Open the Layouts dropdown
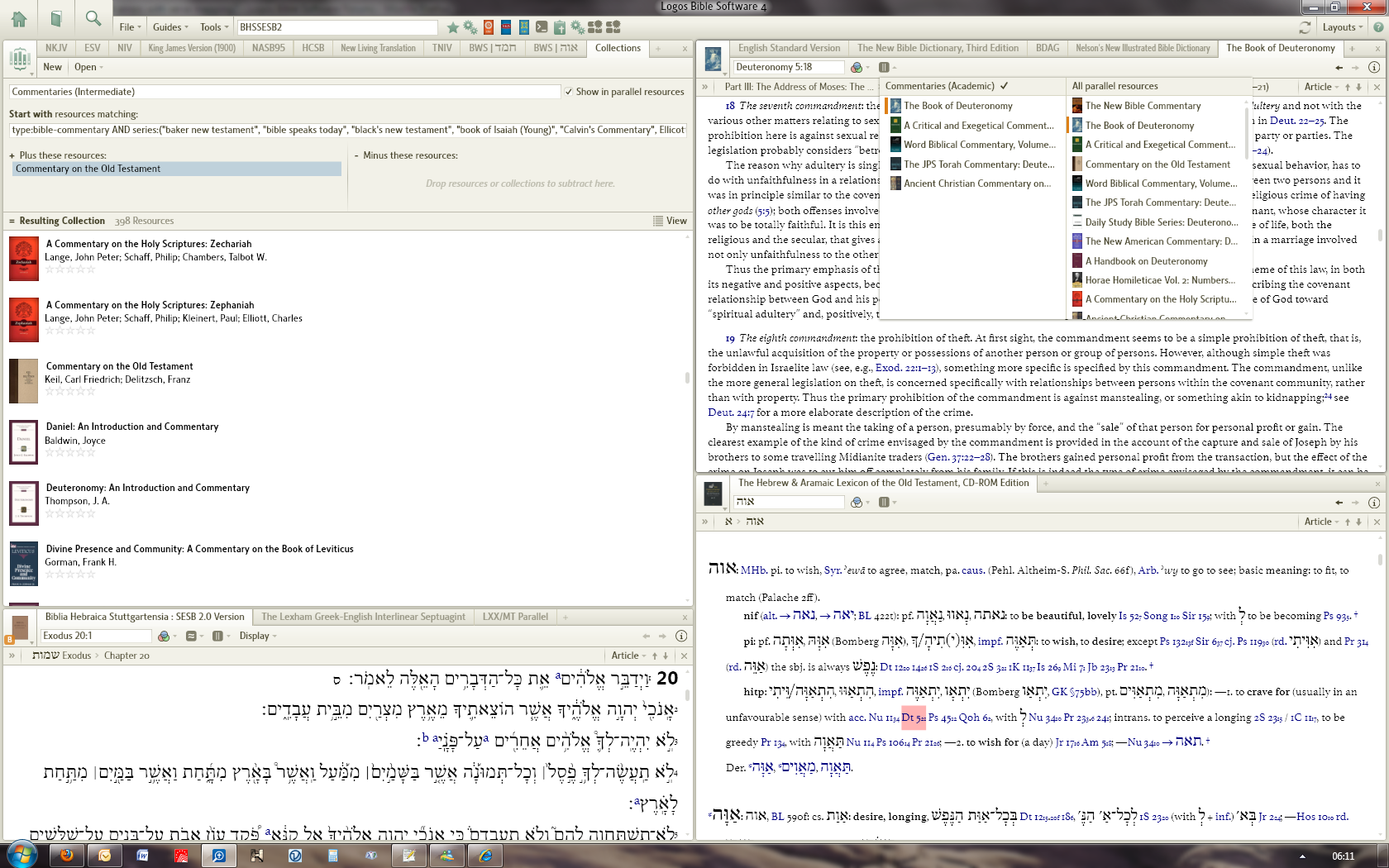 tap(1343, 27)
